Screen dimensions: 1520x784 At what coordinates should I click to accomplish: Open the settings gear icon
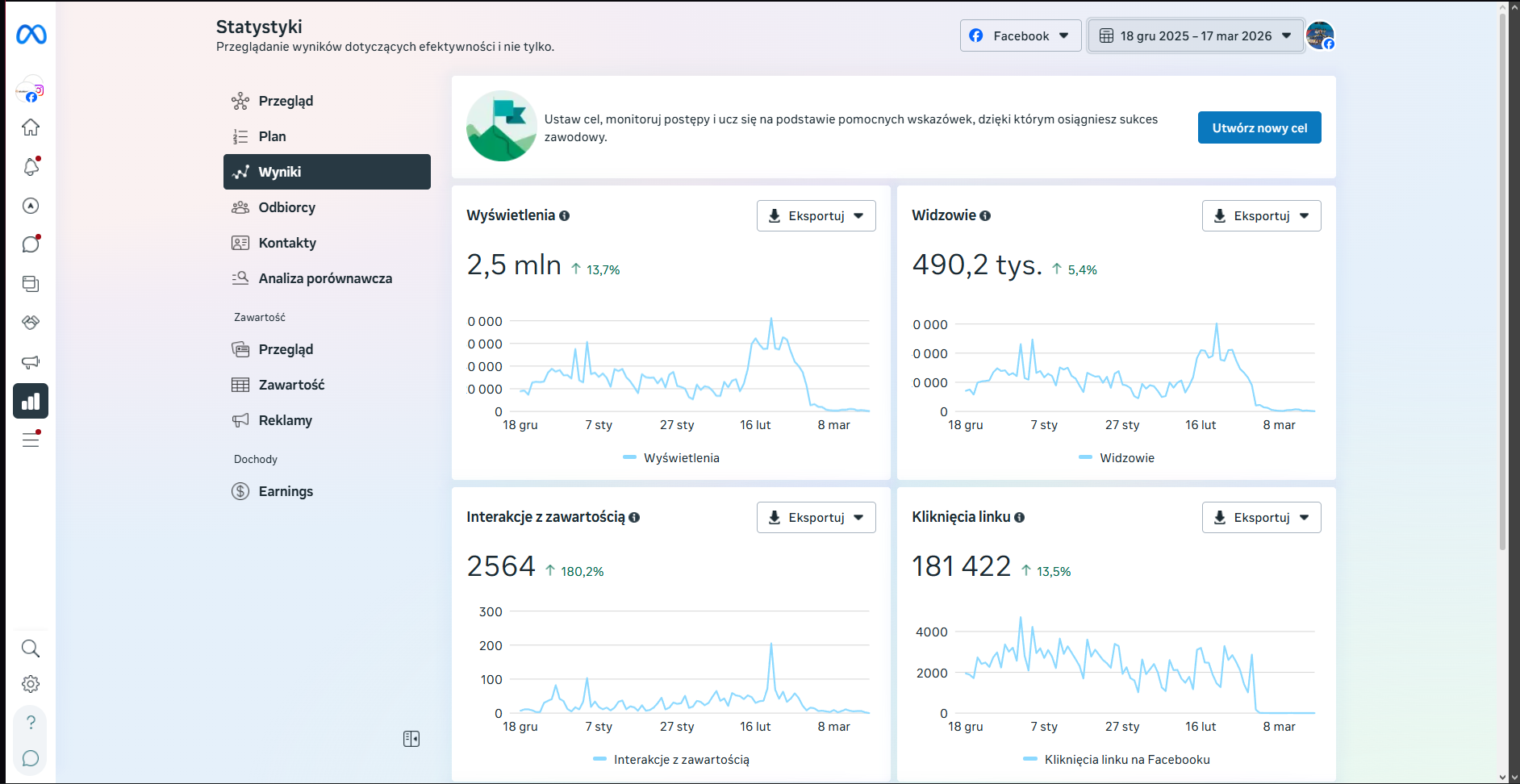pyautogui.click(x=31, y=684)
